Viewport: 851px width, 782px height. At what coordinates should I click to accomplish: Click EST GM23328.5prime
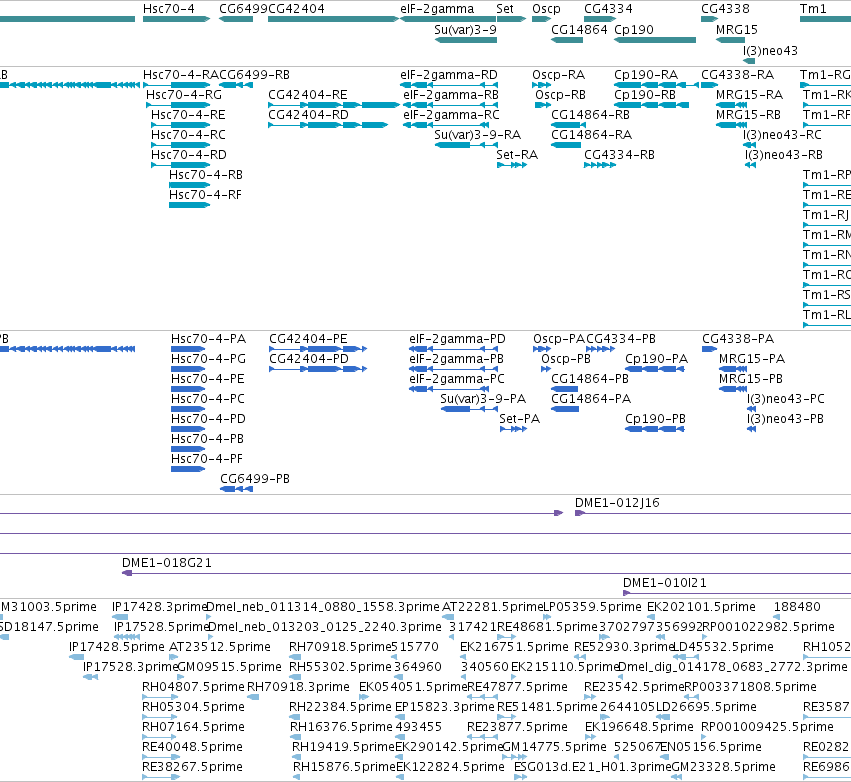coord(677,777)
